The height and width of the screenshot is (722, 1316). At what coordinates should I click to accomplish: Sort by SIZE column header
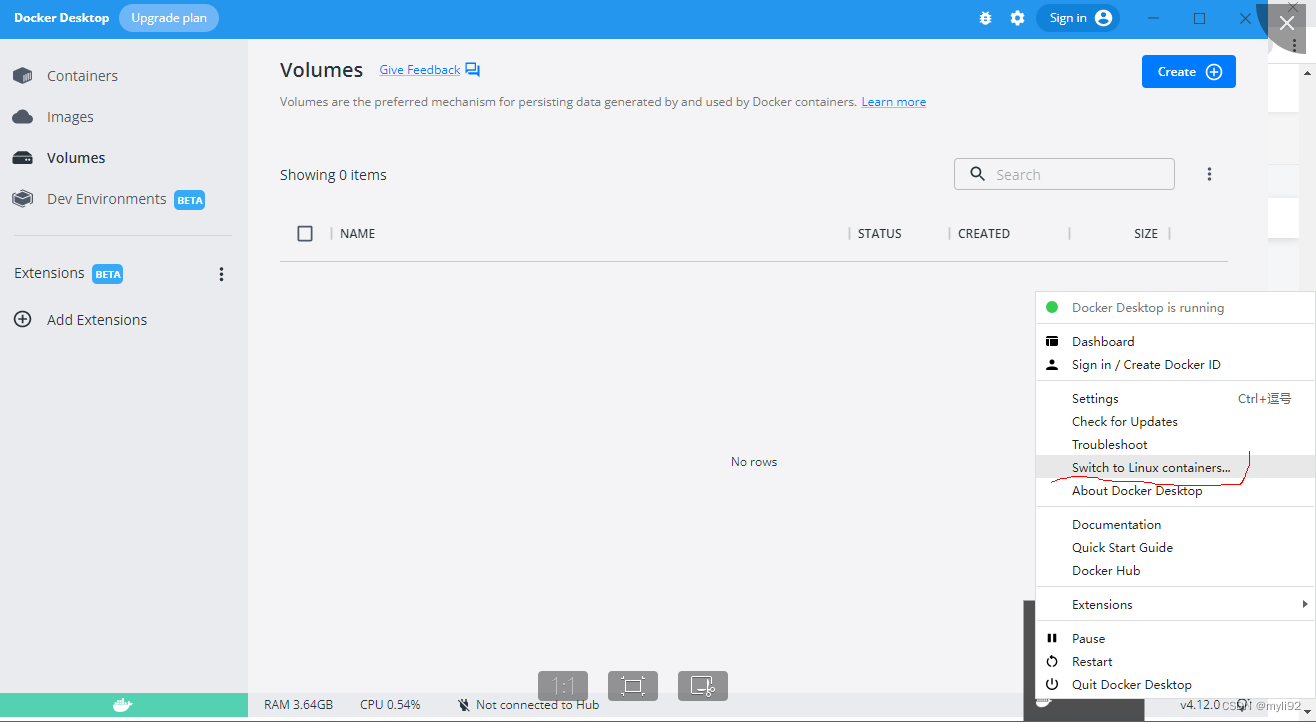pyautogui.click(x=1146, y=233)
